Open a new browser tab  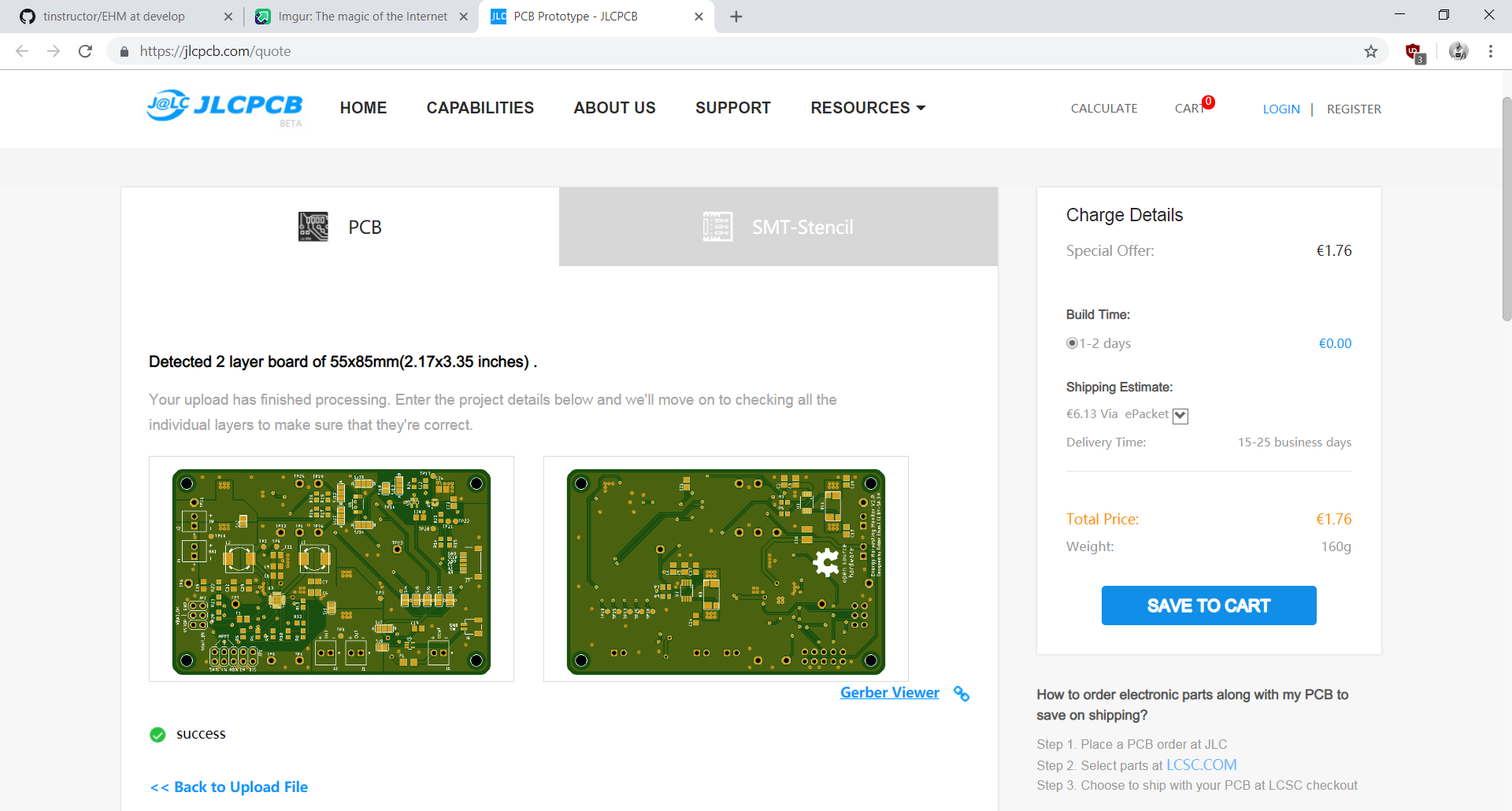pos(736,17)
